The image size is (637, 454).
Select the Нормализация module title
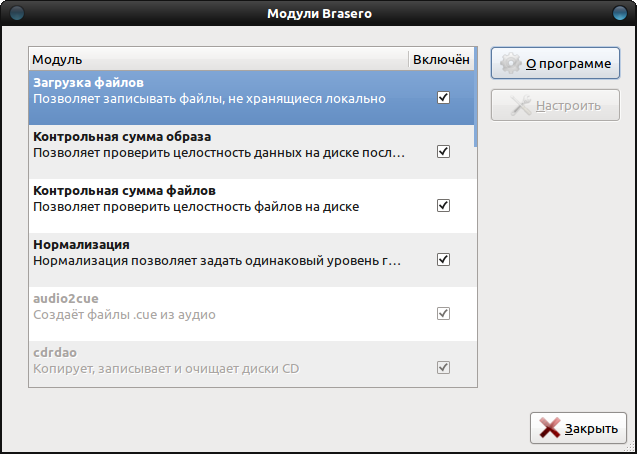(81, 245)
